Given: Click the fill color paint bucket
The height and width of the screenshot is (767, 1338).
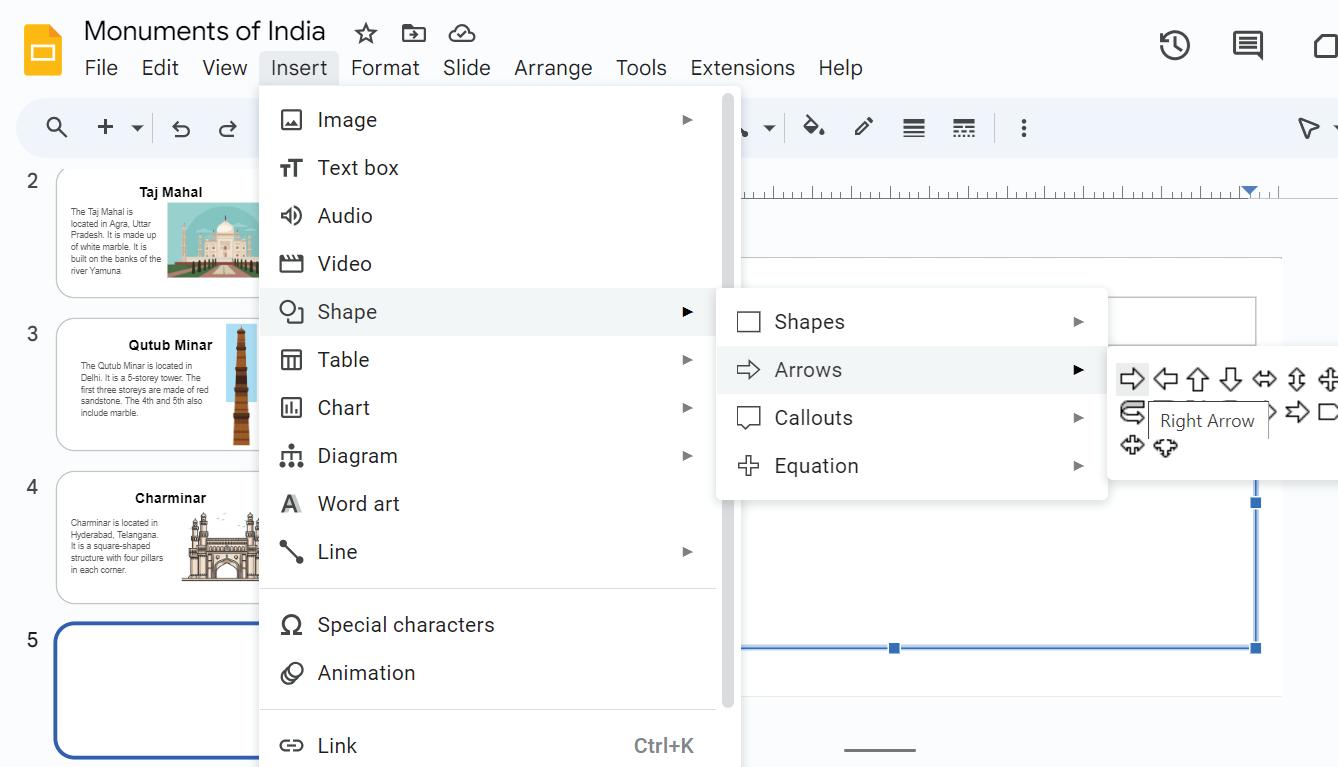Looking at the screenshot, I should click(814, 128).
